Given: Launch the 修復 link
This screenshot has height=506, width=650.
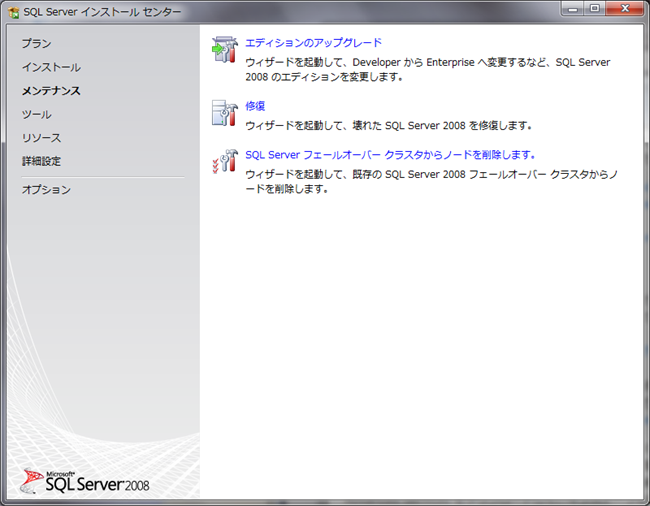Looking at the screenshot, I should 255,106.
